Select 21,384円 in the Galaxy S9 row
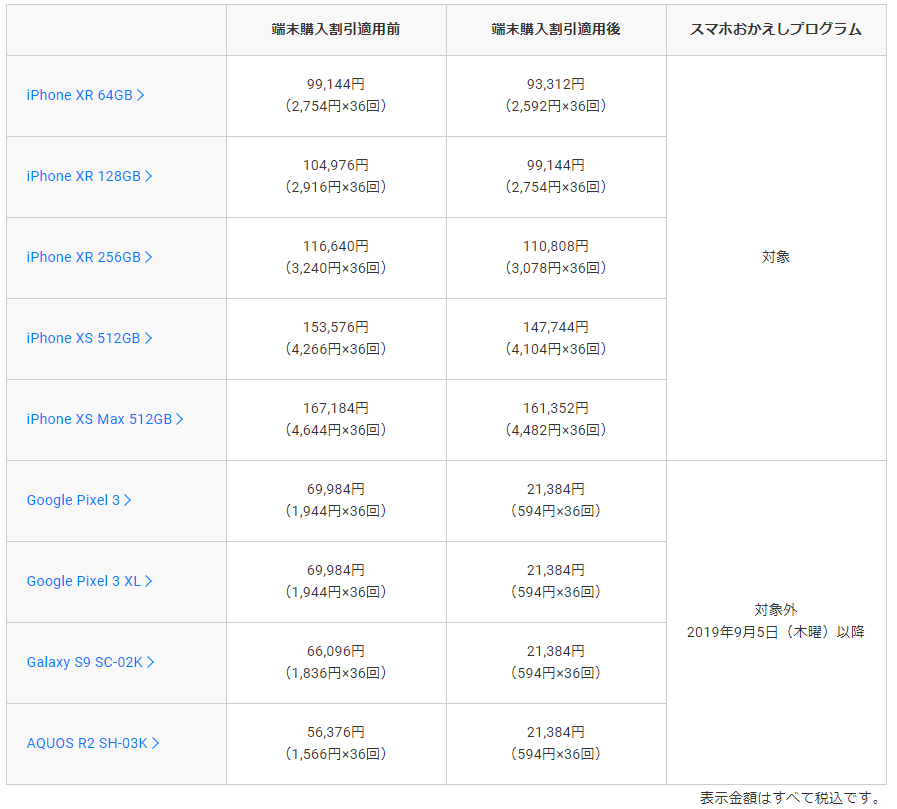 (x=556, y=652)
